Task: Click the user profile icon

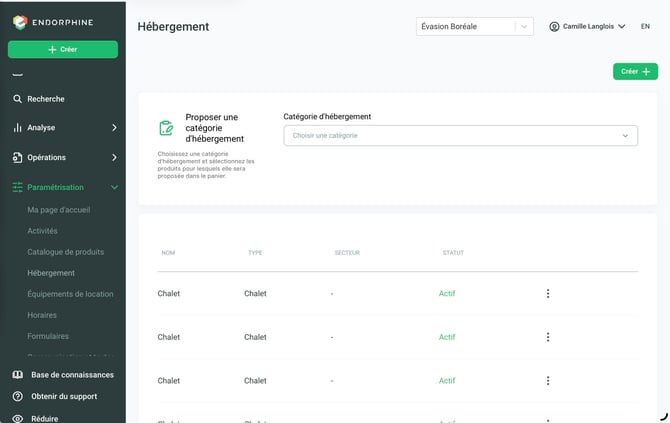Action: (554, 26)
